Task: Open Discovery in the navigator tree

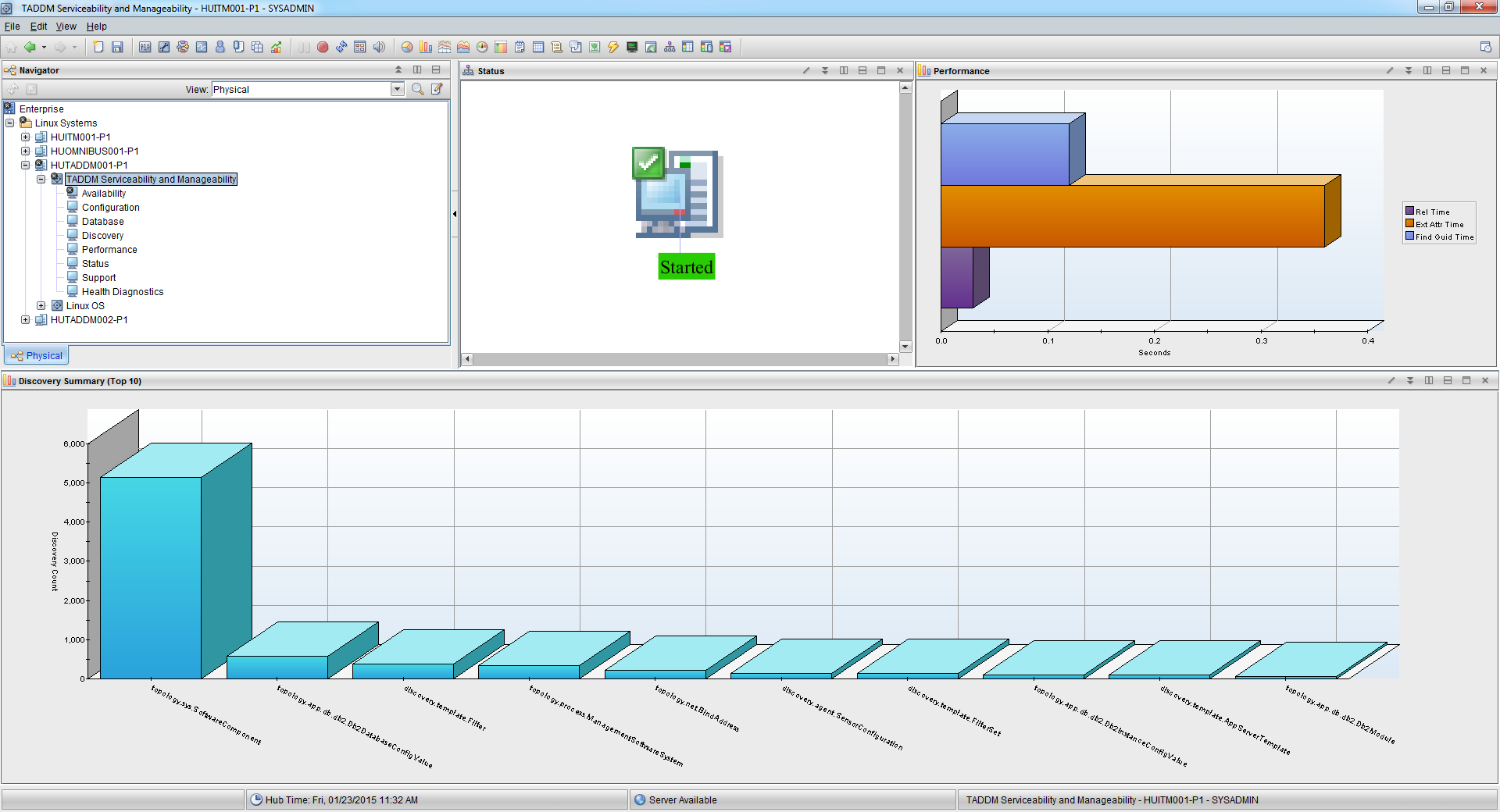Action: coord(102,235)
